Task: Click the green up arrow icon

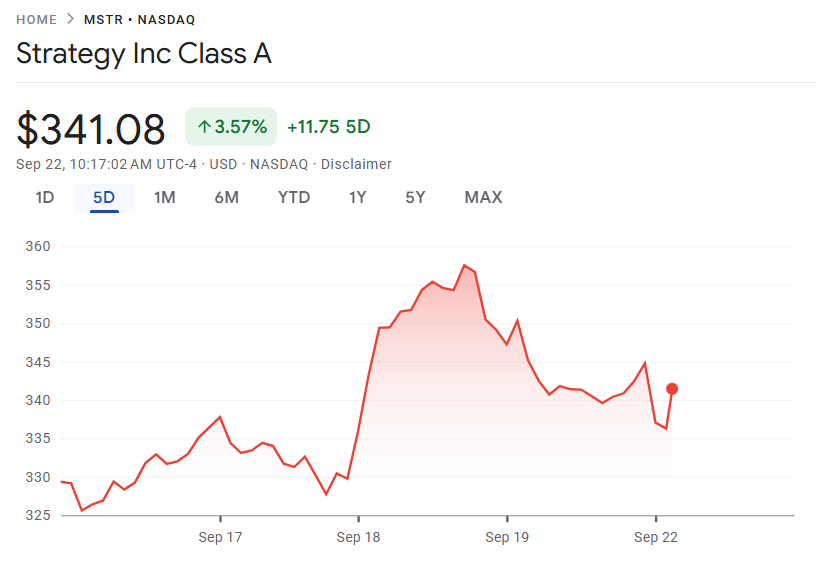Action: point(204,127)
